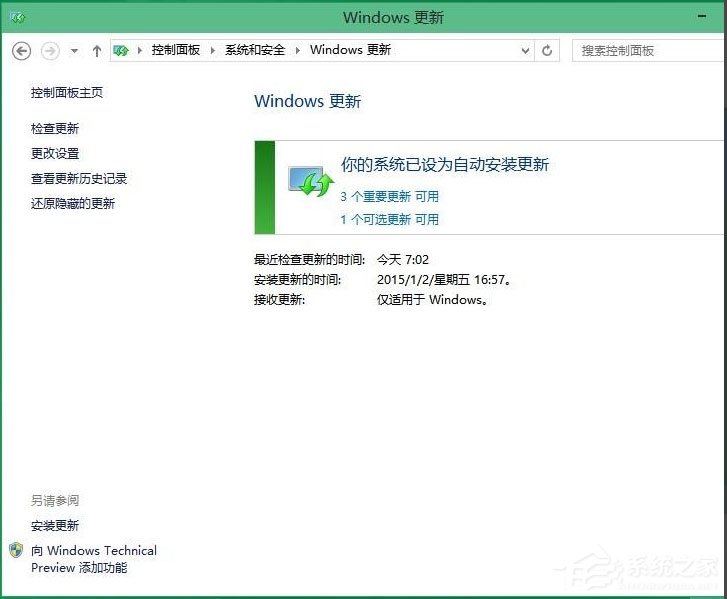Minimize the Windows 更新 window

702,16
